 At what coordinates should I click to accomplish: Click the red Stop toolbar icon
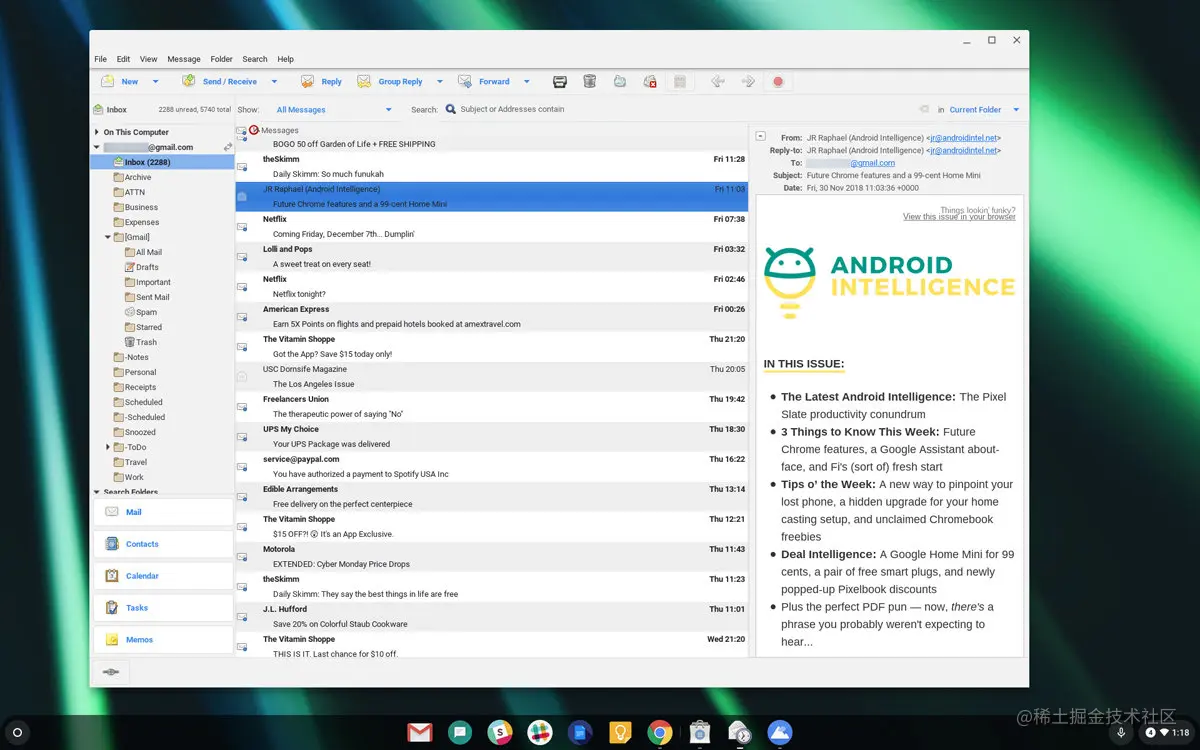pos(778,82)
